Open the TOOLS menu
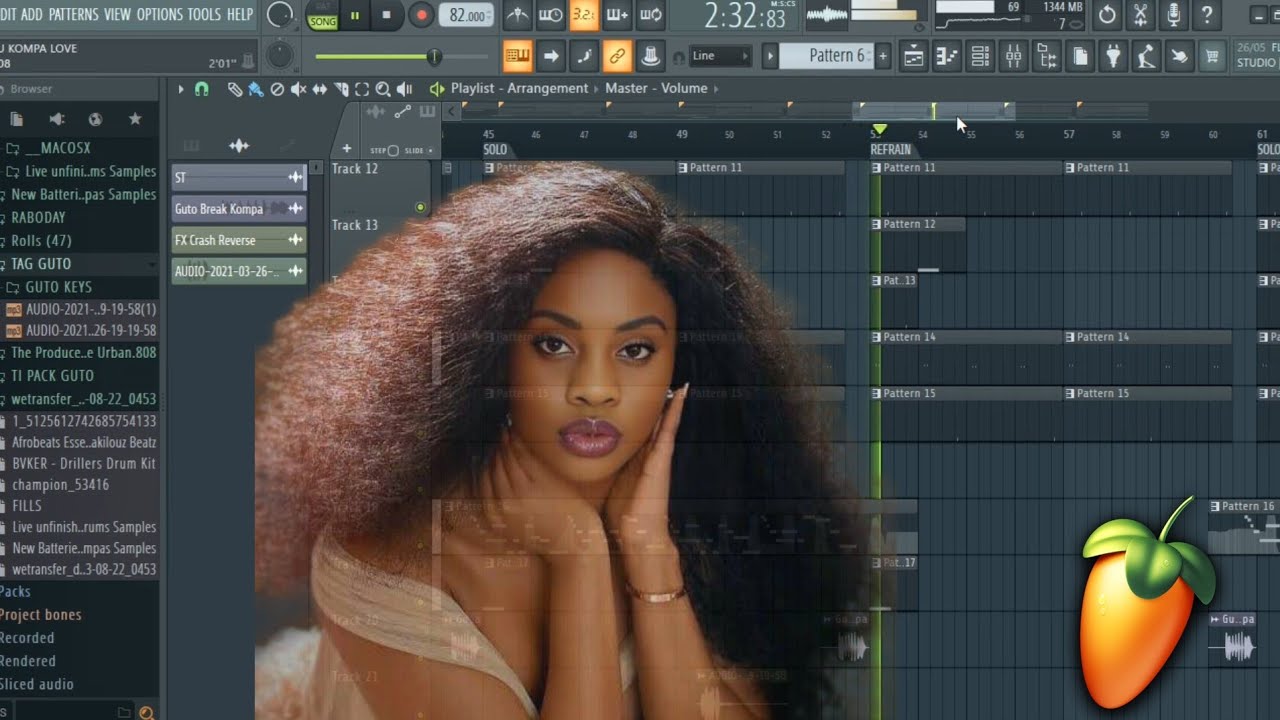Image resolution: width=1280 pixels, height=720 pixels. point(205,14)
